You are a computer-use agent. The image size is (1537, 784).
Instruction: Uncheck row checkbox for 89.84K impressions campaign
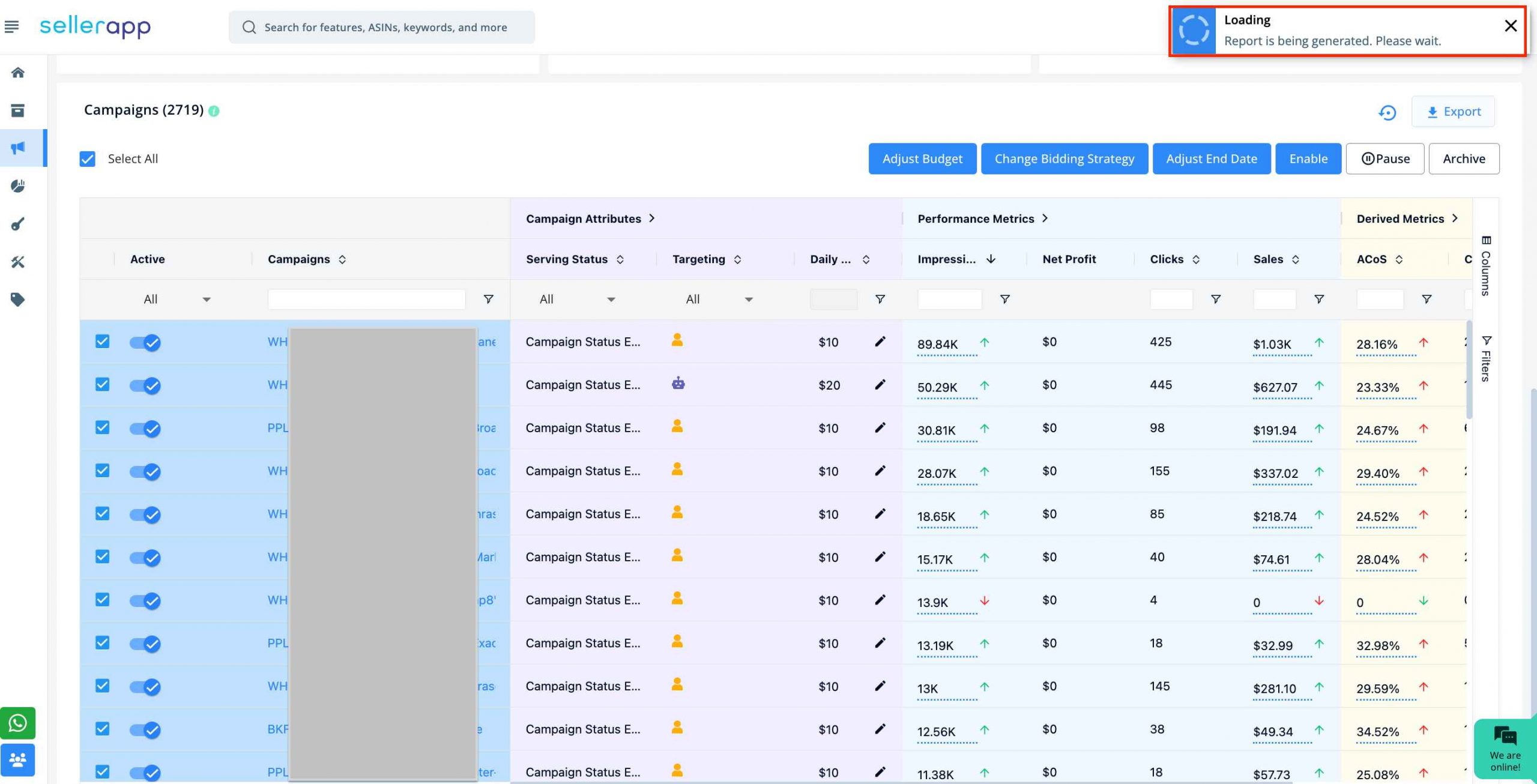click(x=103, y=342)
